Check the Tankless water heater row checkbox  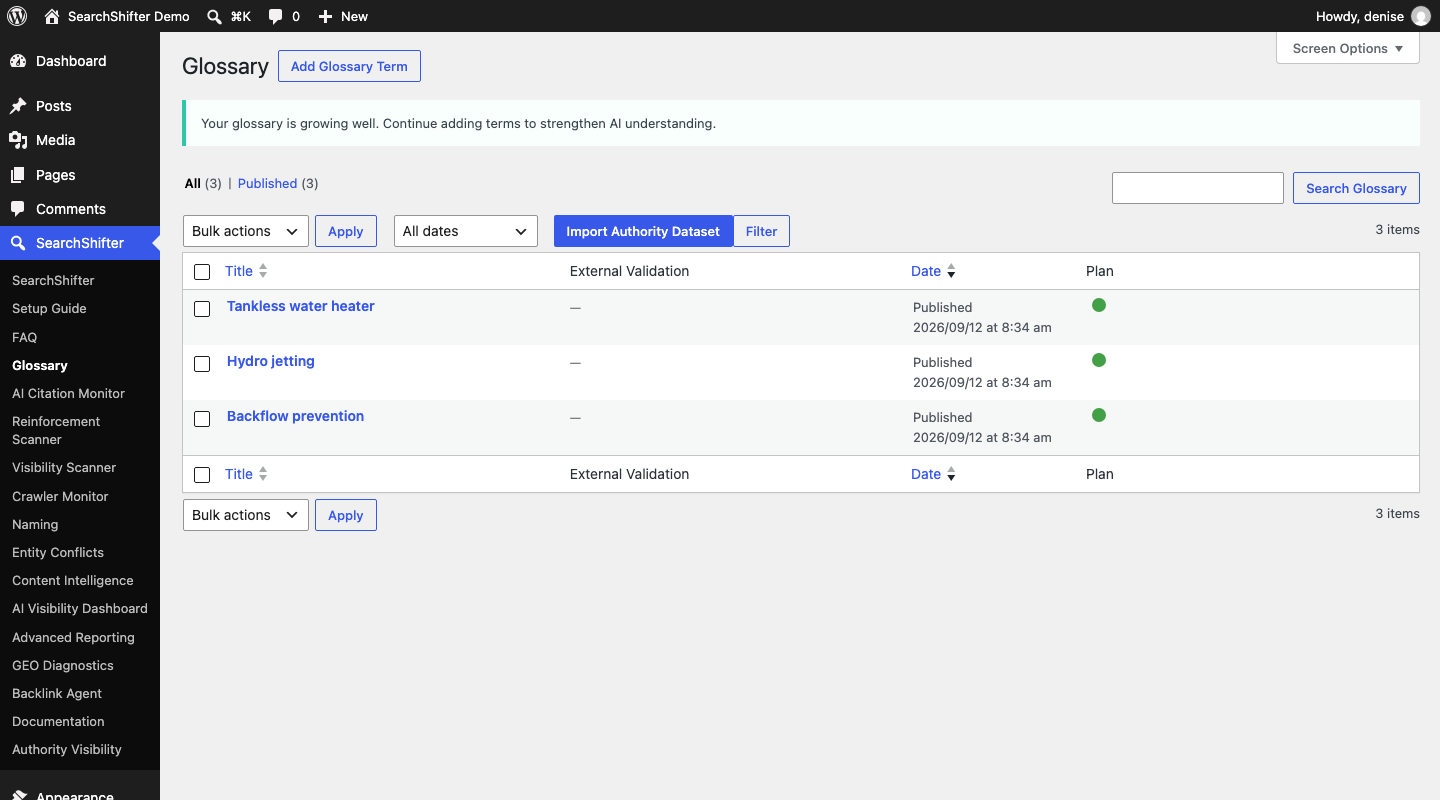click(x=202, y=309)
